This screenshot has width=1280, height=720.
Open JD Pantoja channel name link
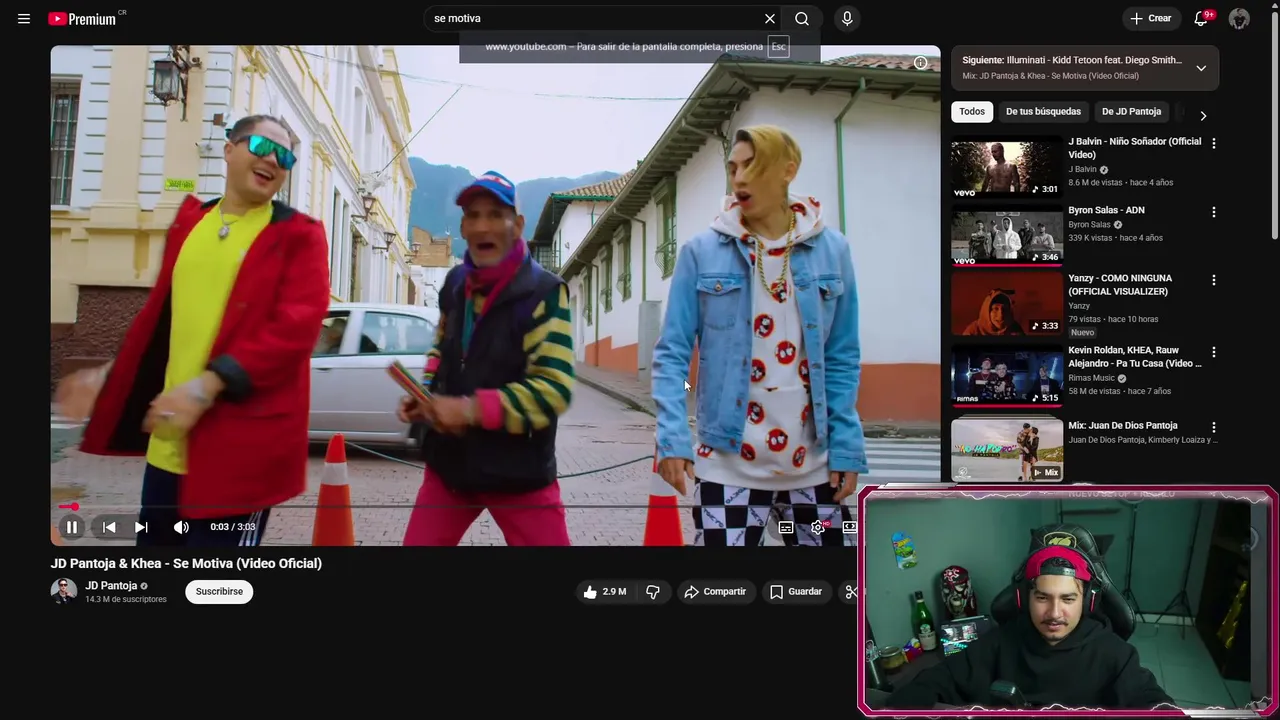coord(111,586)
